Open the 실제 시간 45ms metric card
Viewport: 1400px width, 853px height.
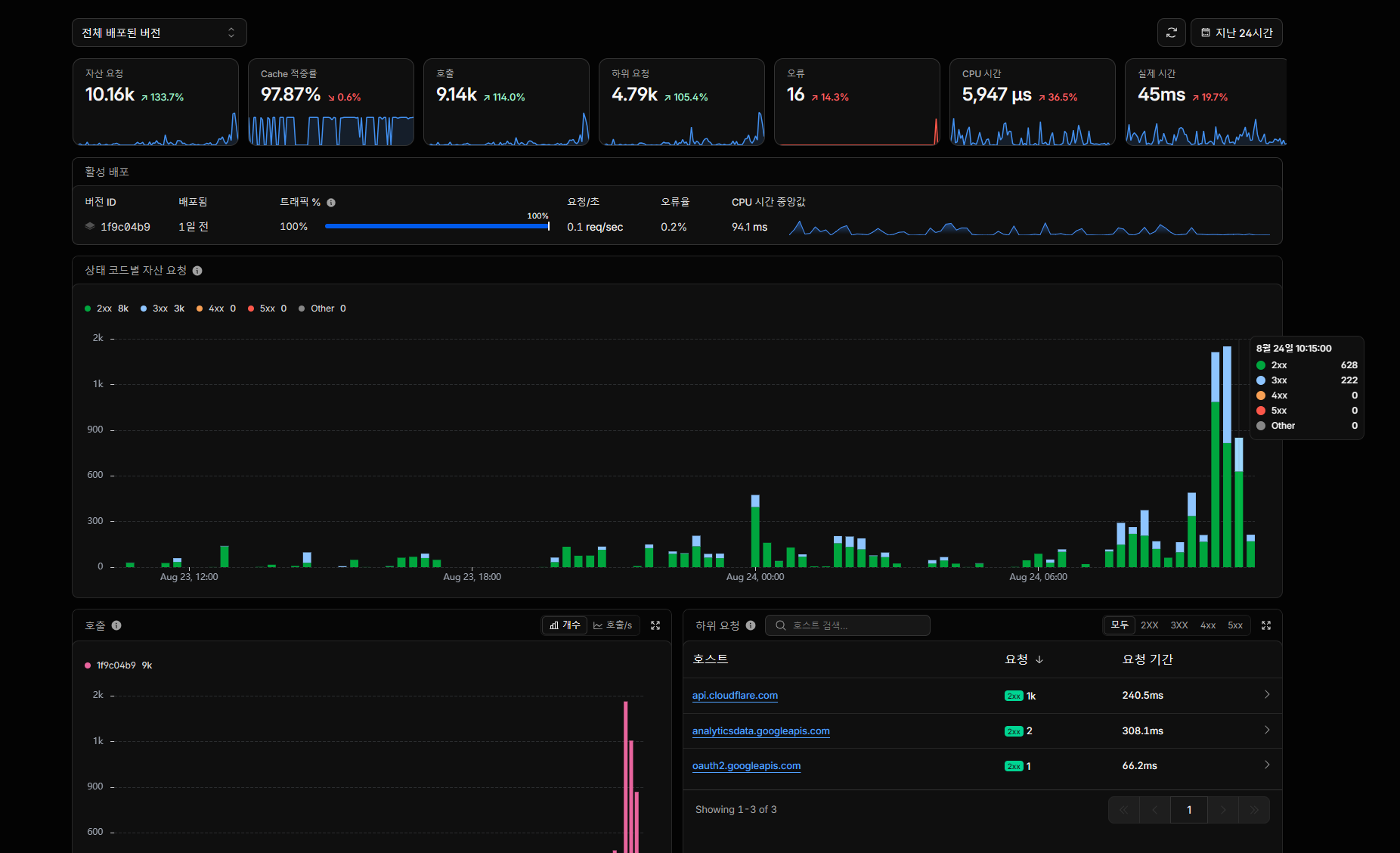coord(1206,102)
